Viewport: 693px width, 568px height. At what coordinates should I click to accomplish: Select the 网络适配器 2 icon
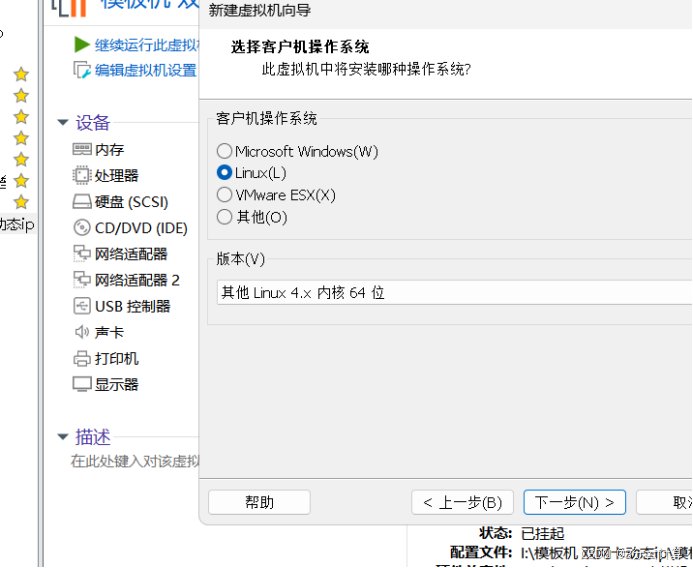[82, 279]
